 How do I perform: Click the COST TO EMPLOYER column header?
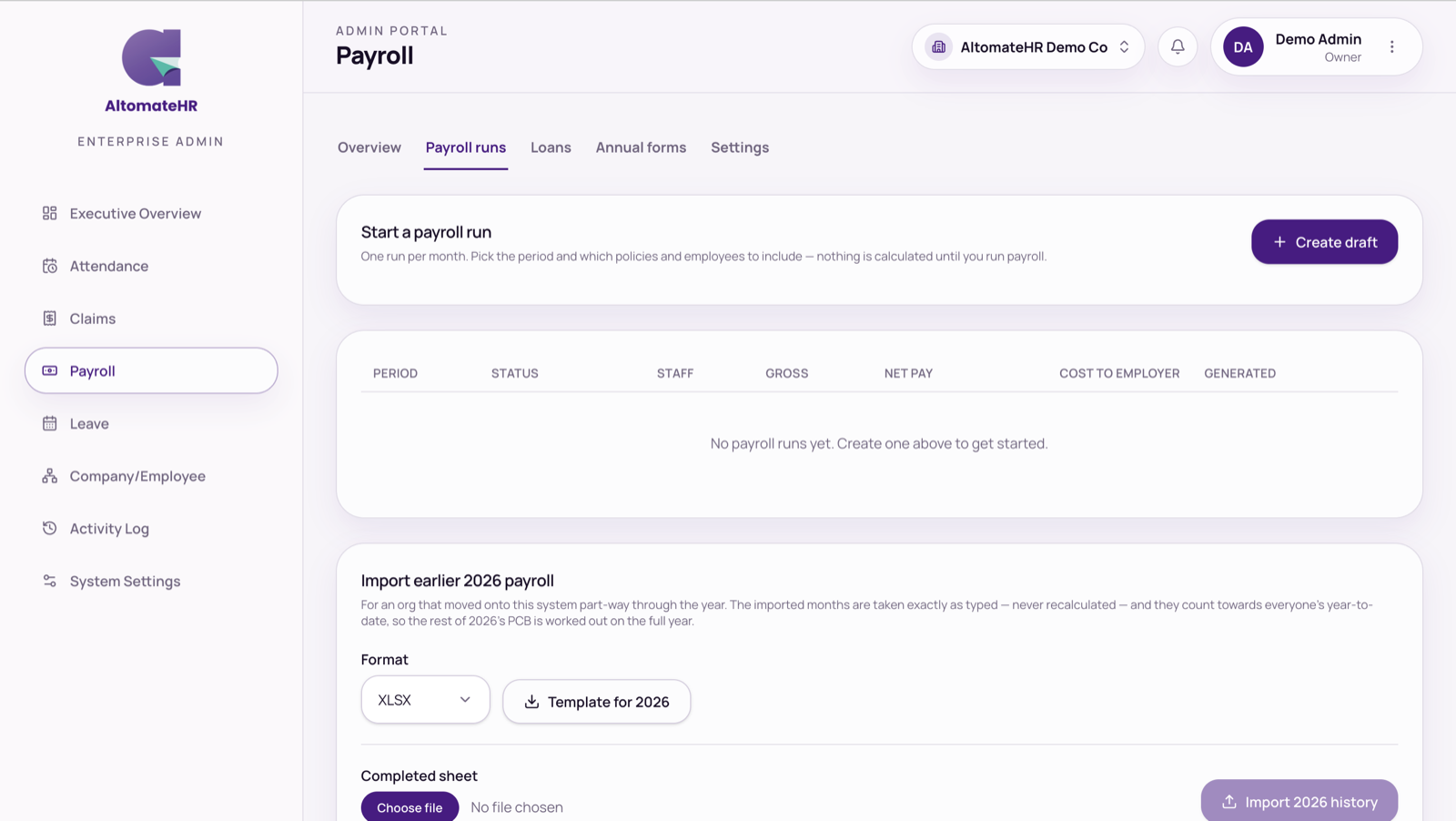(1119, 373)
